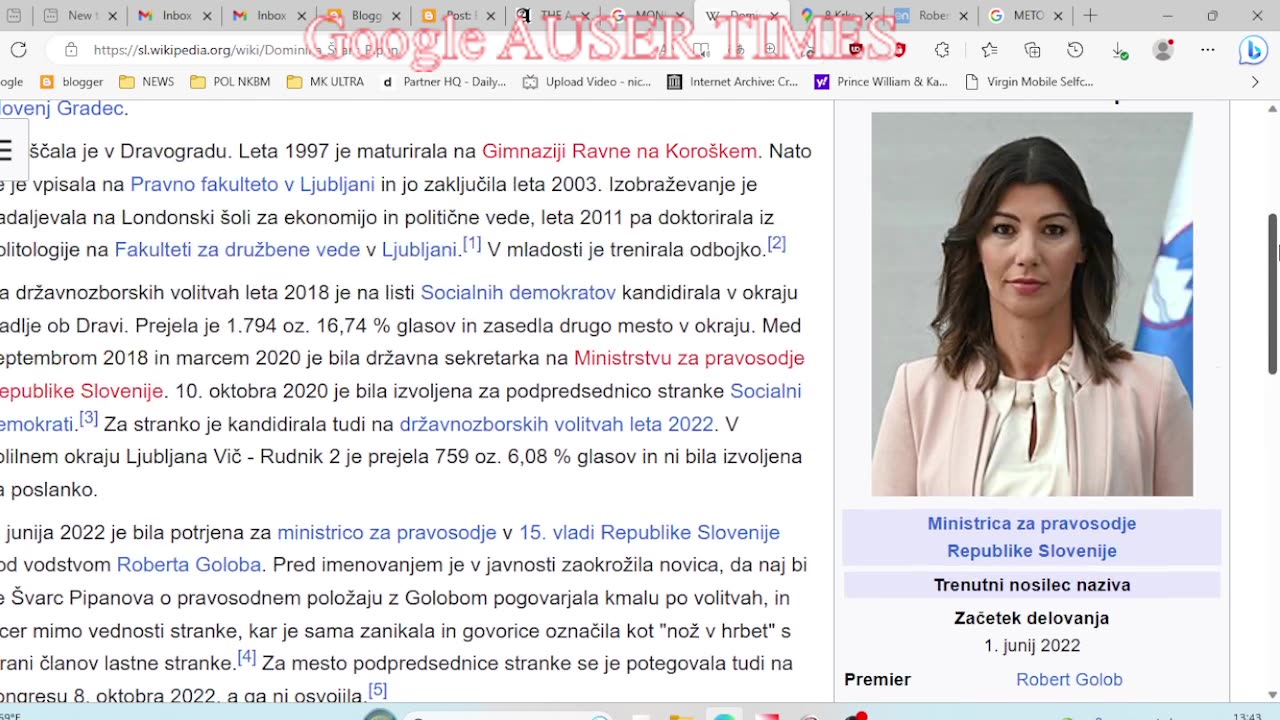1280x720 pixels.
Task: Show more bookmarks with the overflow chevron
Action: coord(1255,82)
